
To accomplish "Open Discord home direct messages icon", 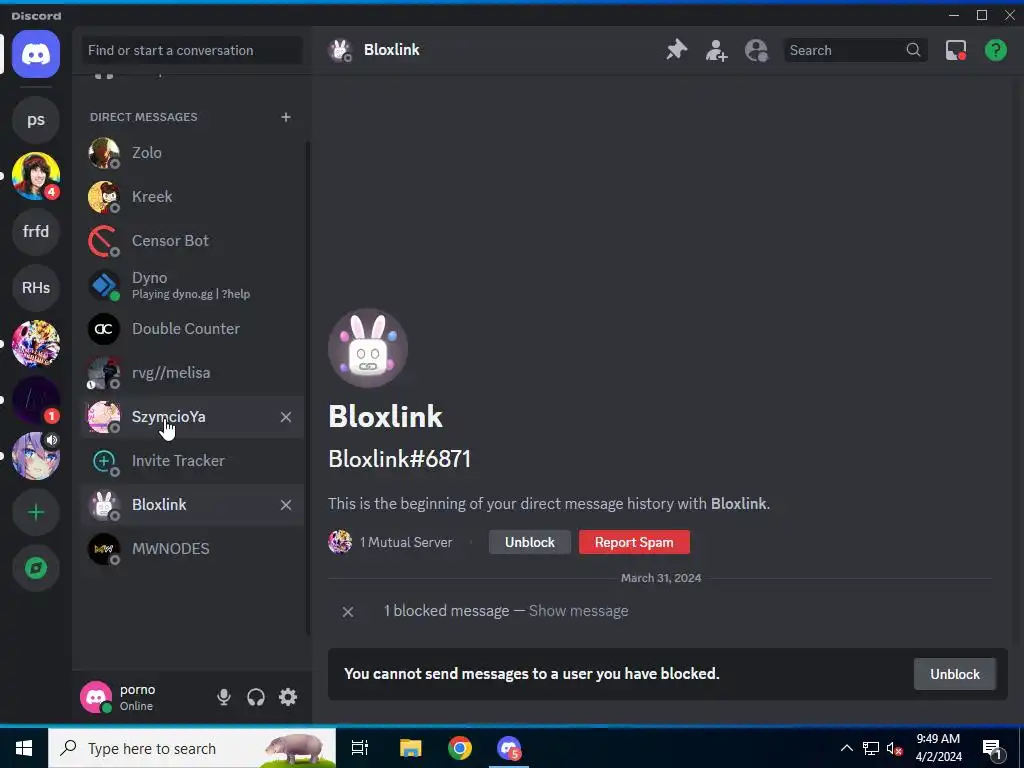I will (36, 54).
